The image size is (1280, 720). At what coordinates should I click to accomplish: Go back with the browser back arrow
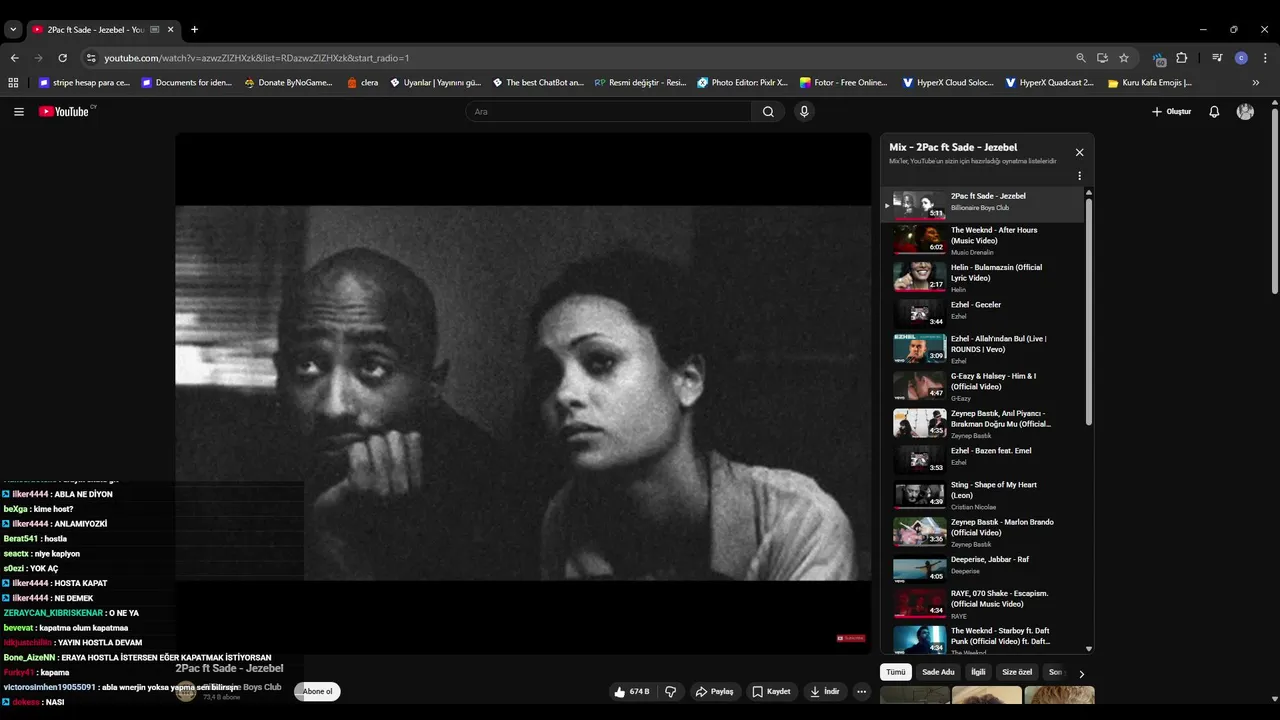[x=14, y=58]
